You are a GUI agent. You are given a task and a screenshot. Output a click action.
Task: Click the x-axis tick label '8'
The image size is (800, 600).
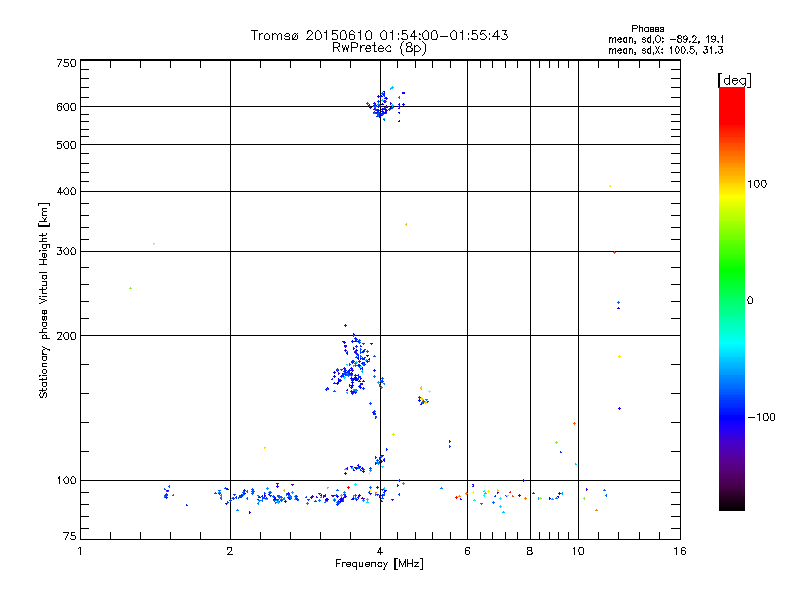tap(530, 551)
